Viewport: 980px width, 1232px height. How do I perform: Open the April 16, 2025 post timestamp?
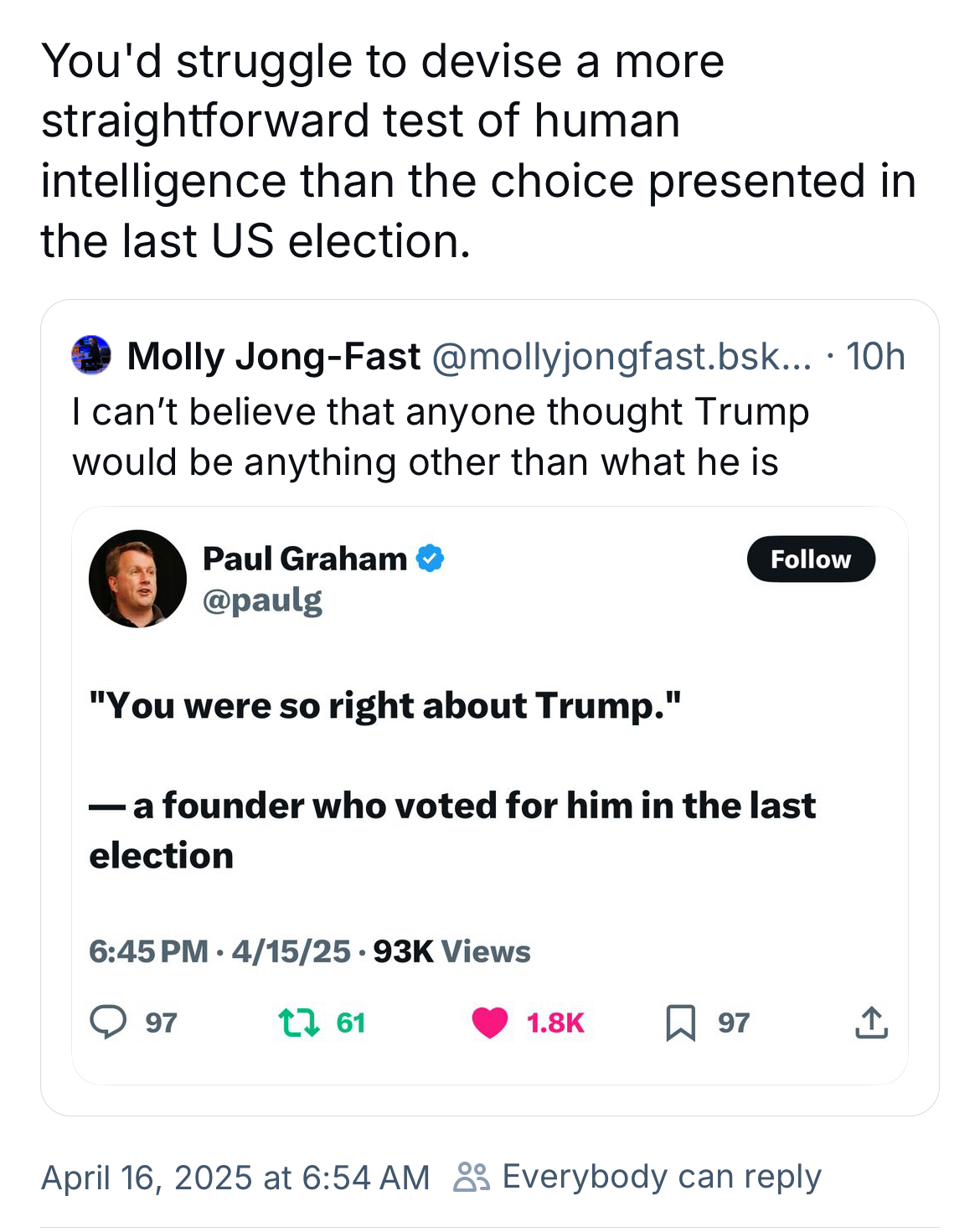pos(235,1178)
